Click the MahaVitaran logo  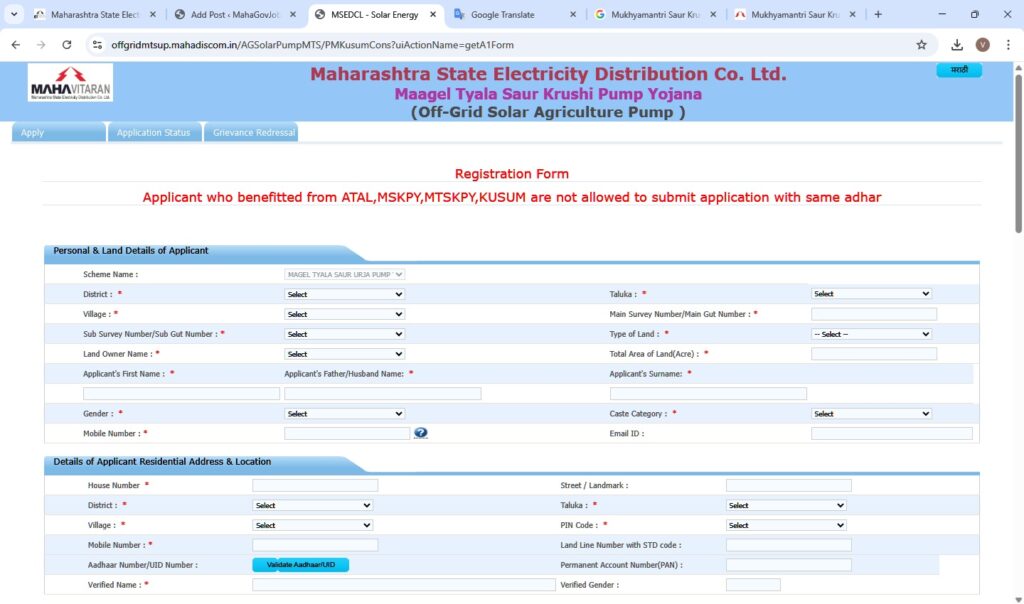(71, 83)
